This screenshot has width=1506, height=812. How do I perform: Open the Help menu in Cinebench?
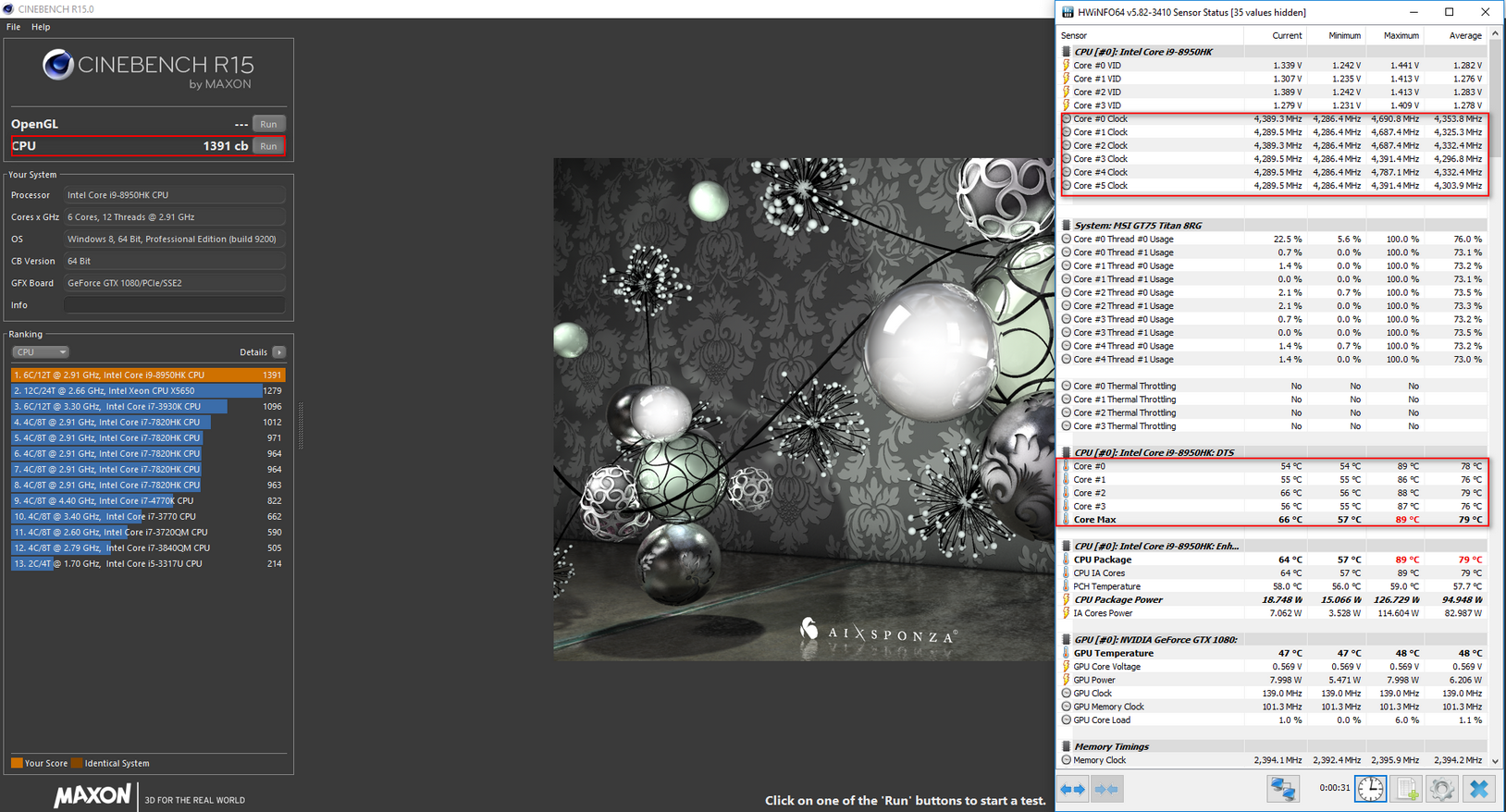[x=41, y=27]
